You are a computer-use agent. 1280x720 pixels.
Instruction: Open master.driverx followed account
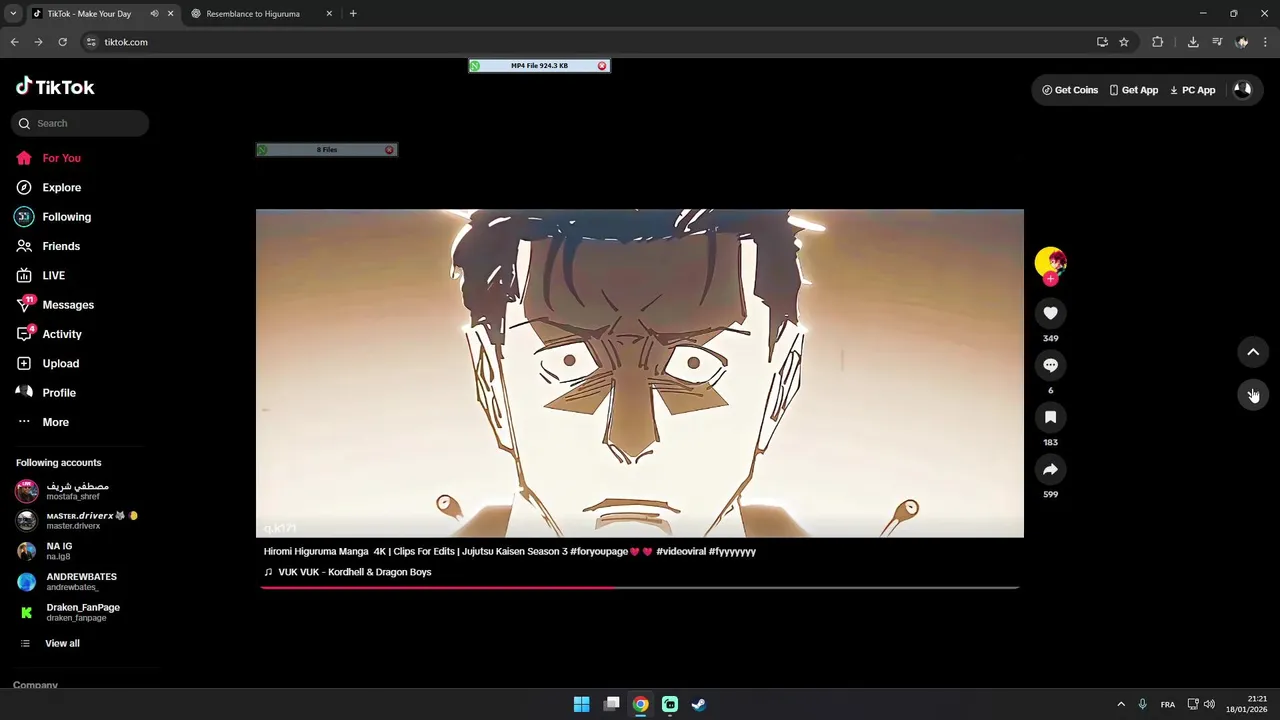coord(77,520)
